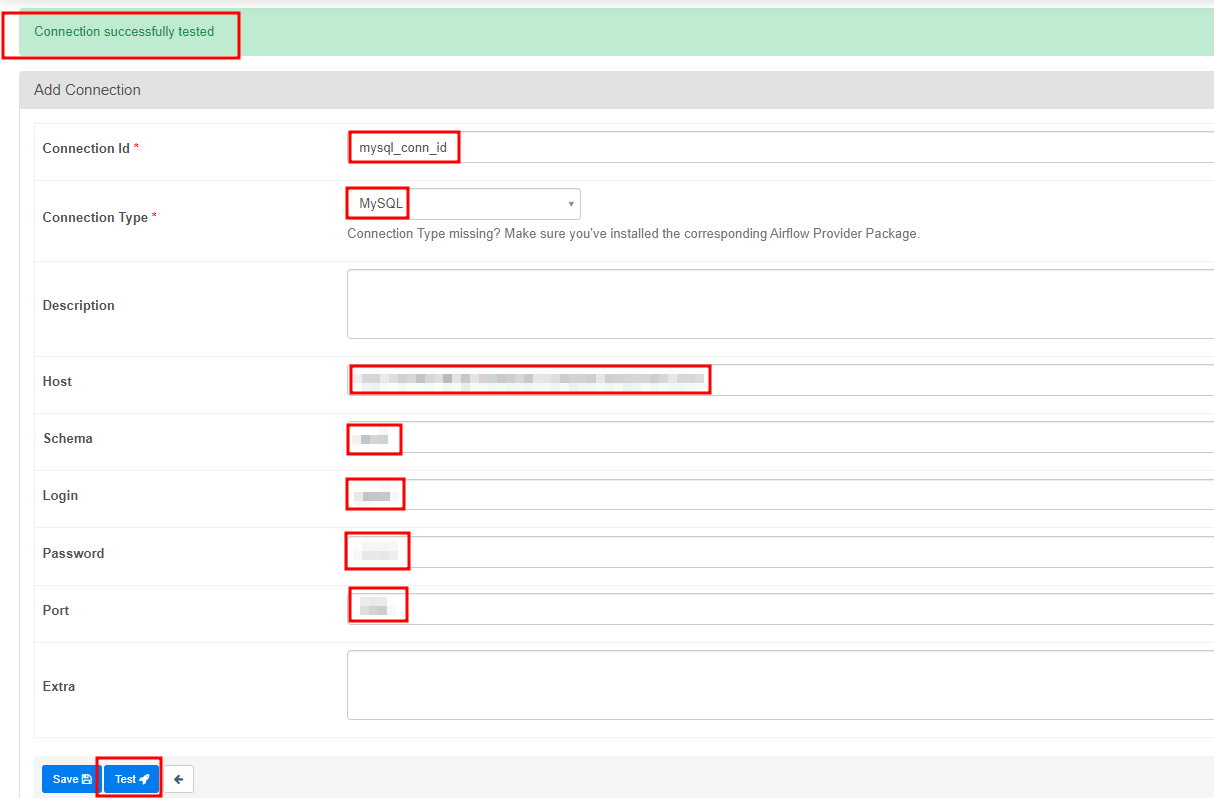Click the 'Connection Type missing?' help text

coord(633,234)
